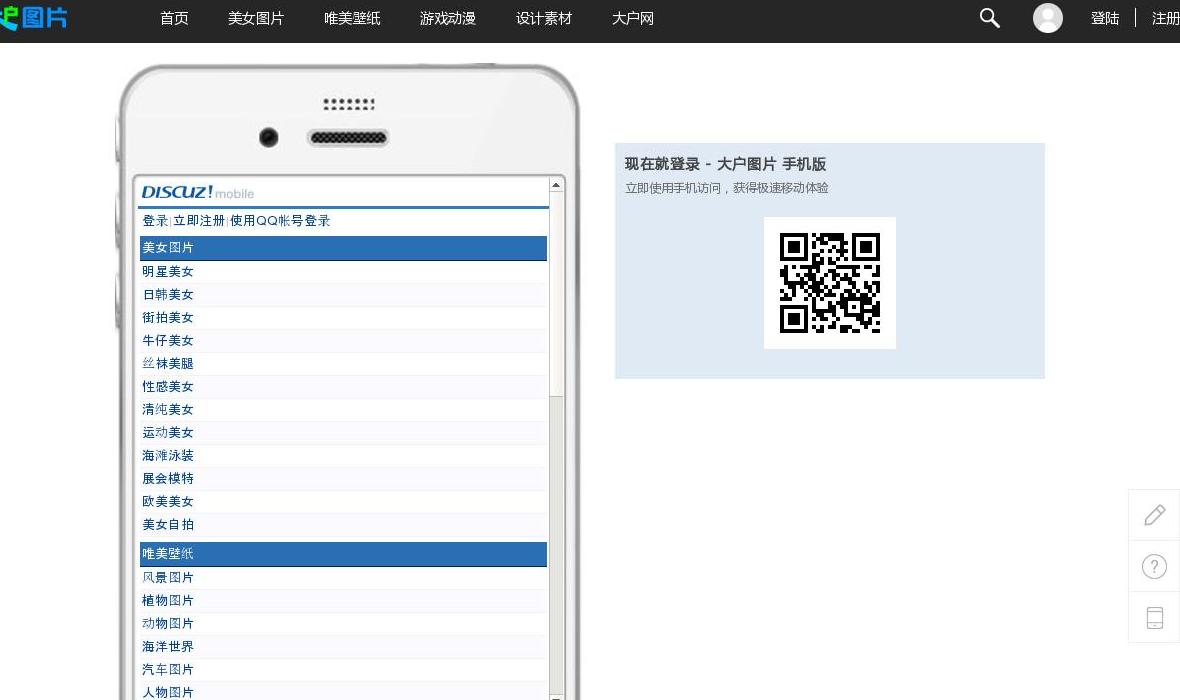The height and width of the screenshot is (700, 1180).
Task: Click the site logo 图片
Action: tap(33, 18)
